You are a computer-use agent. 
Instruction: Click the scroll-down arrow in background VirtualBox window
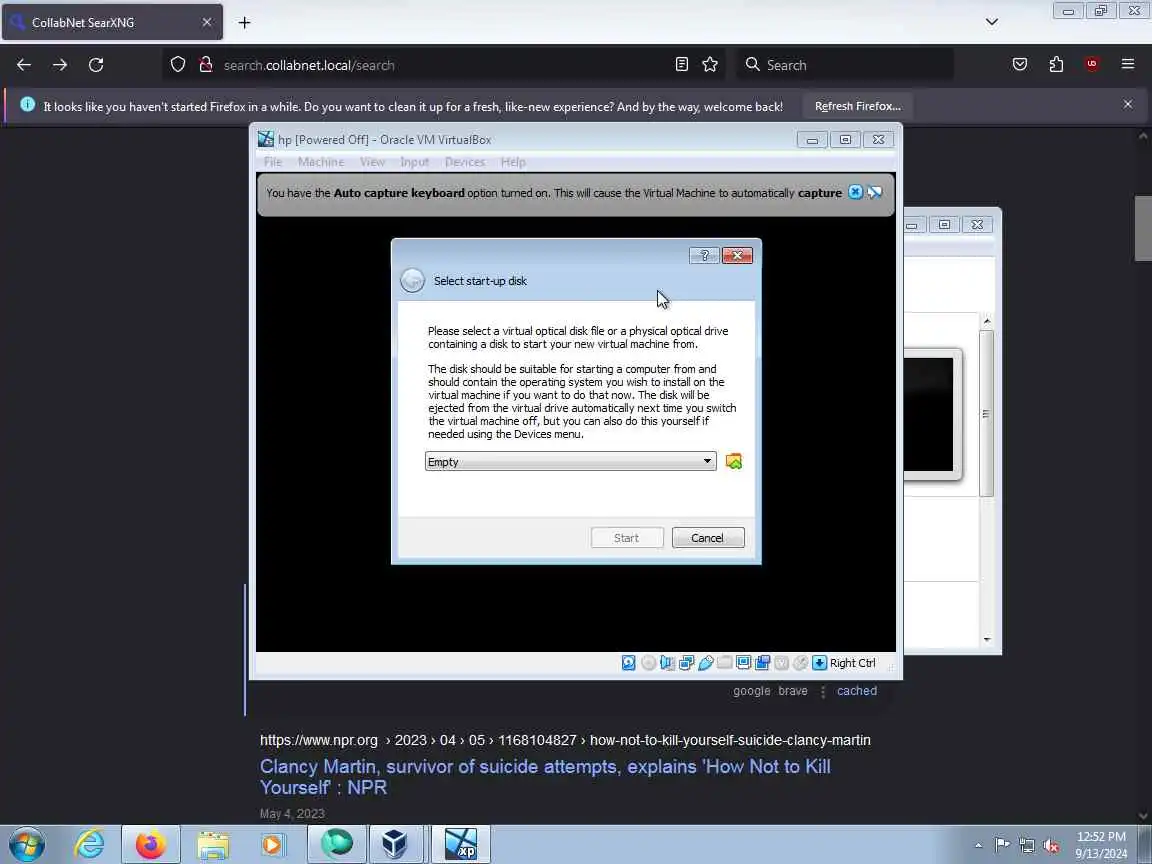click(x=987, y=639)
